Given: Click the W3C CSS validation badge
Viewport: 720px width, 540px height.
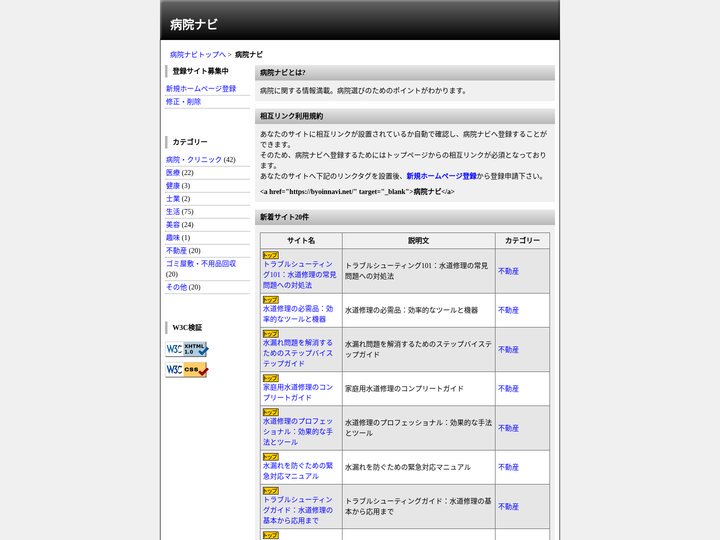Looking at the screenshot, I should pyautogui.click(x=186, y=370).
